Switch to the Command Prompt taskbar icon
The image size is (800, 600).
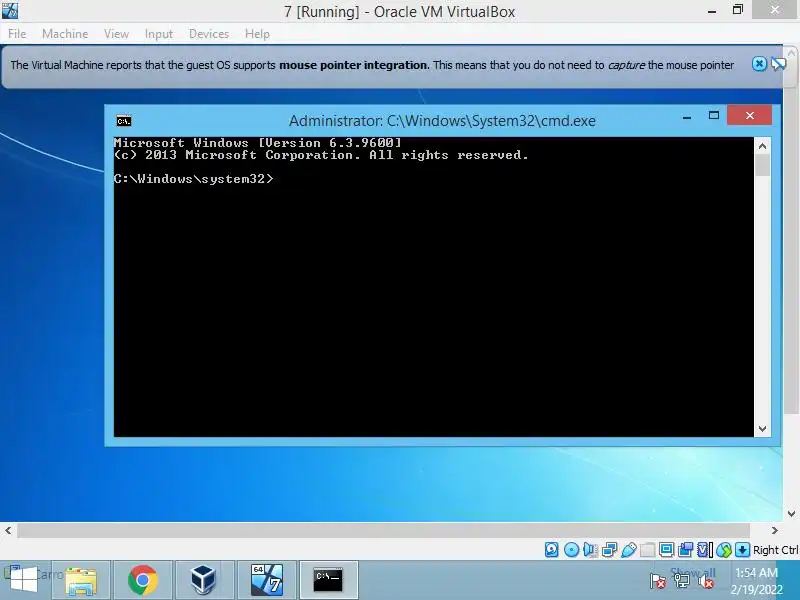click(329, 580)
